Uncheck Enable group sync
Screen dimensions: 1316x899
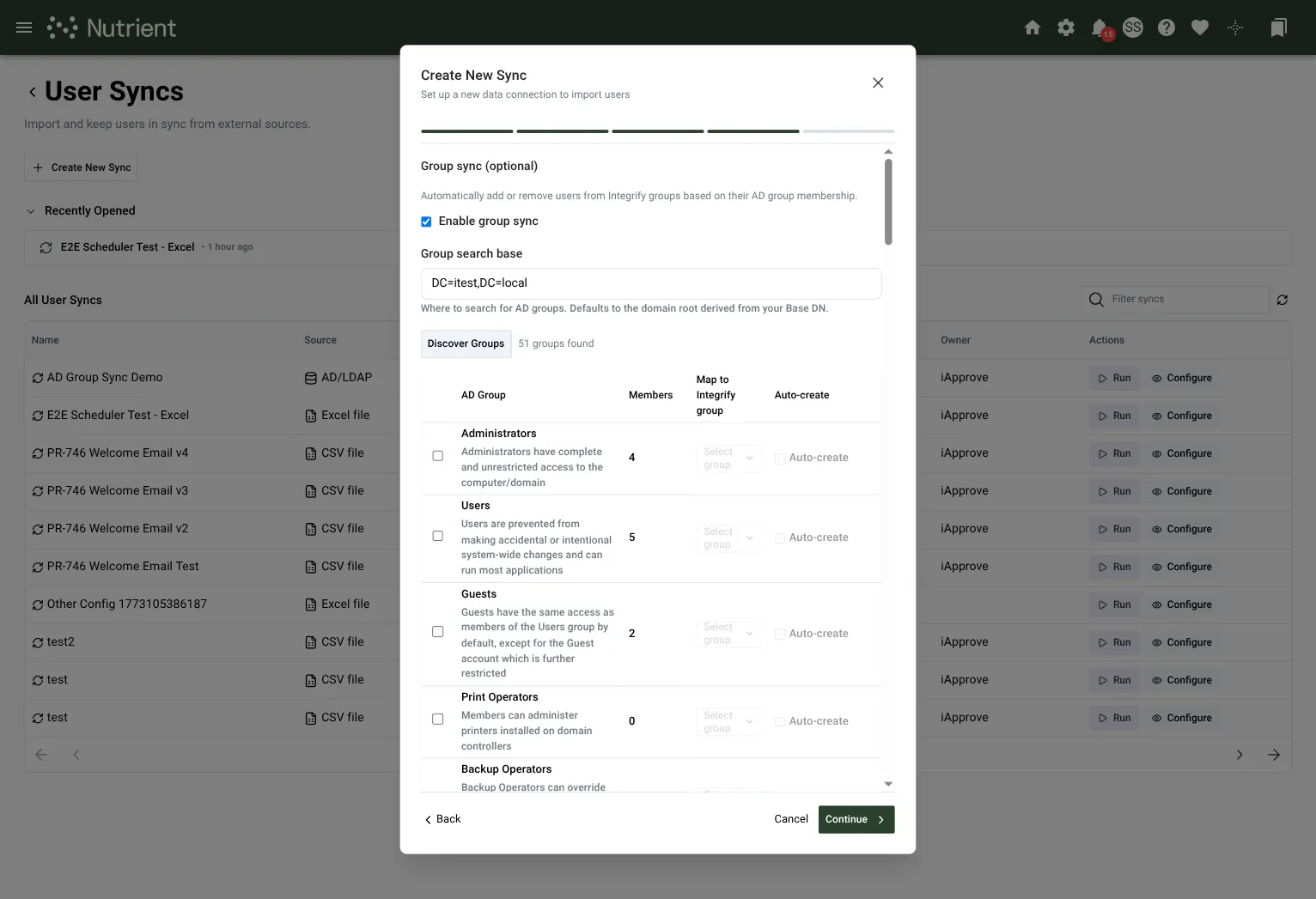pos(426,222)
